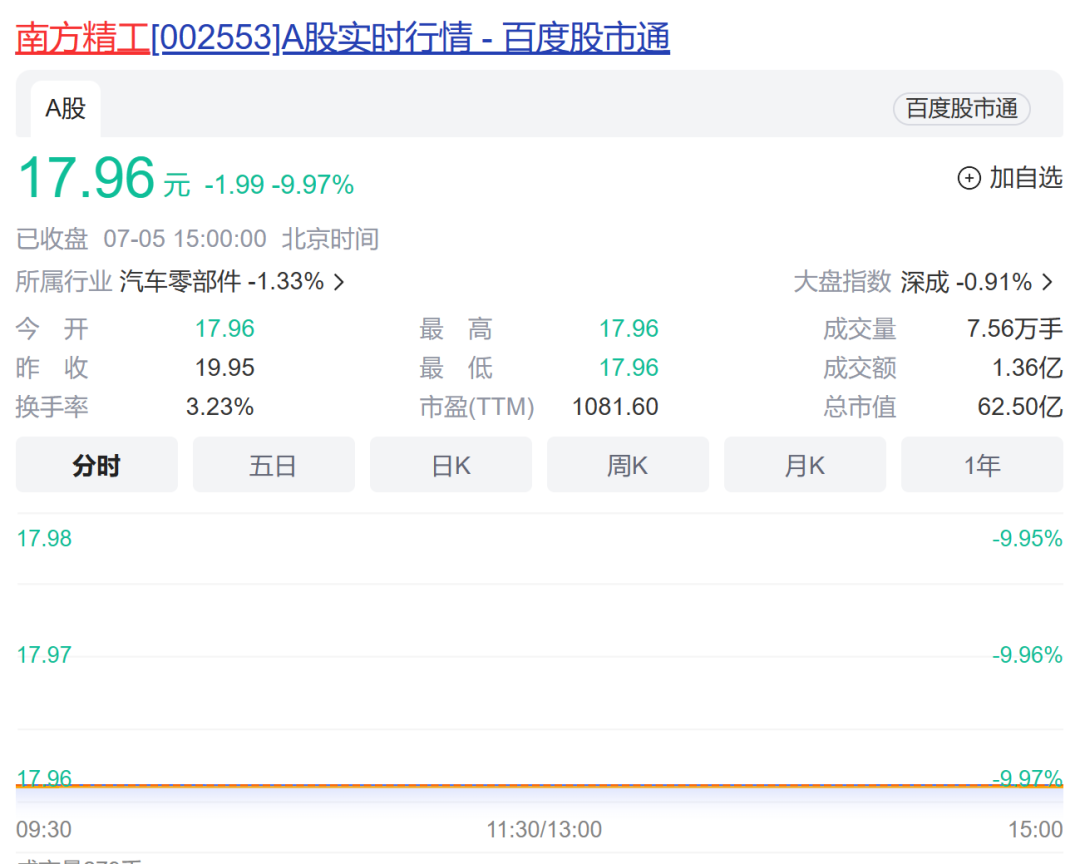Switch to the 1年 chart tab
The height and width of the screenshot is (864, 1080).
(982, 465)
